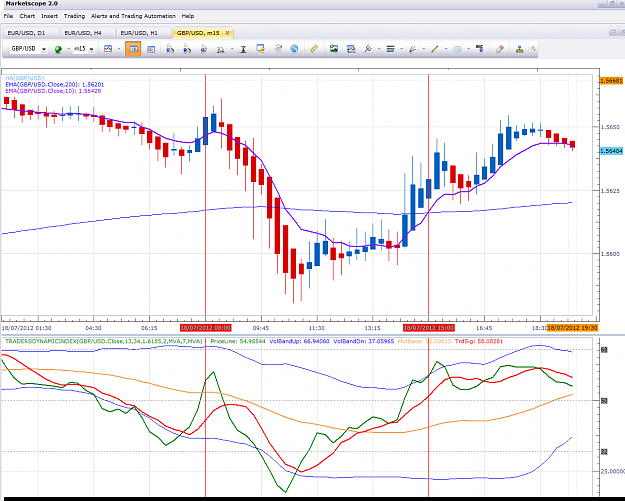Open the Insert menu
The image size is (625, 501).
point(49,16)
